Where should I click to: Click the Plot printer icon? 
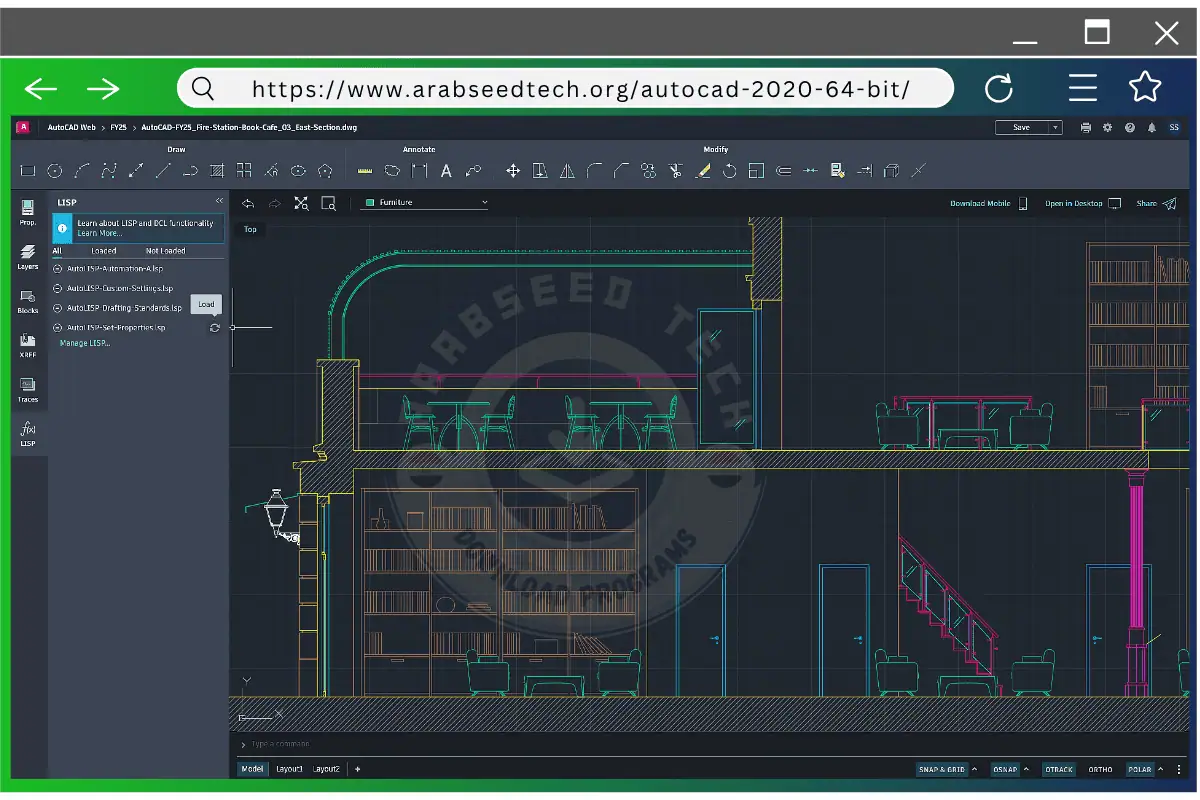(x=1086, y=128)
